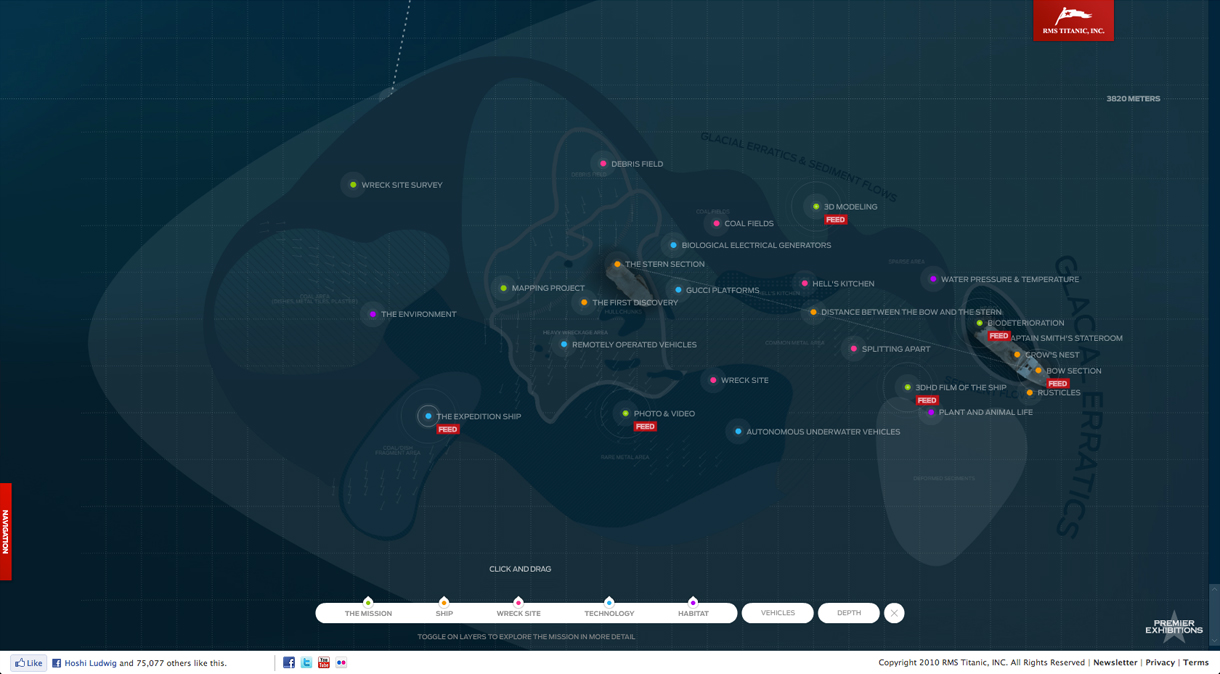
Task: Open the FEED badge under Biodeterioration
Action: click(x=998, y=336)
